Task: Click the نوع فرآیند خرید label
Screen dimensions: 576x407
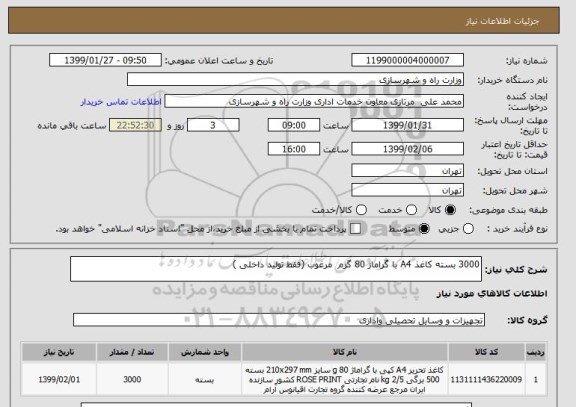Action: (518, 229)
